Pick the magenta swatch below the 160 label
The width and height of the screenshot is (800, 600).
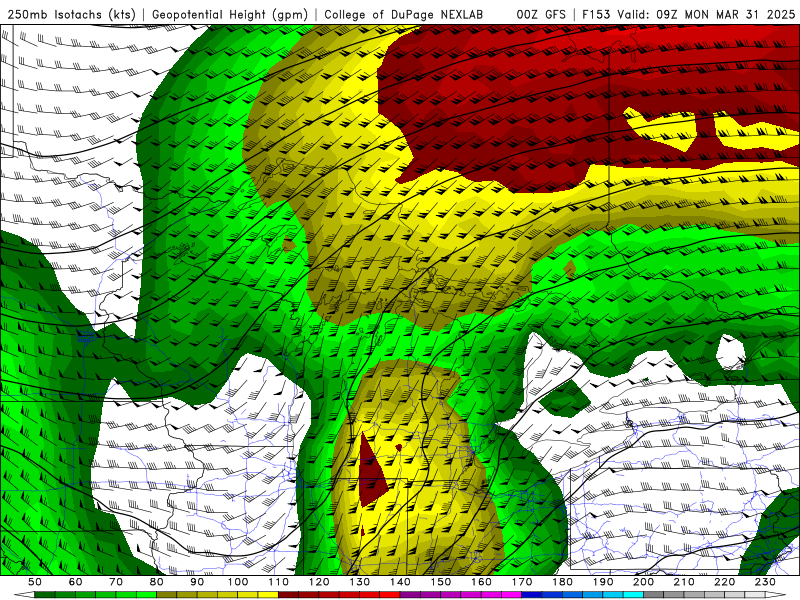(x=491, y=595)
